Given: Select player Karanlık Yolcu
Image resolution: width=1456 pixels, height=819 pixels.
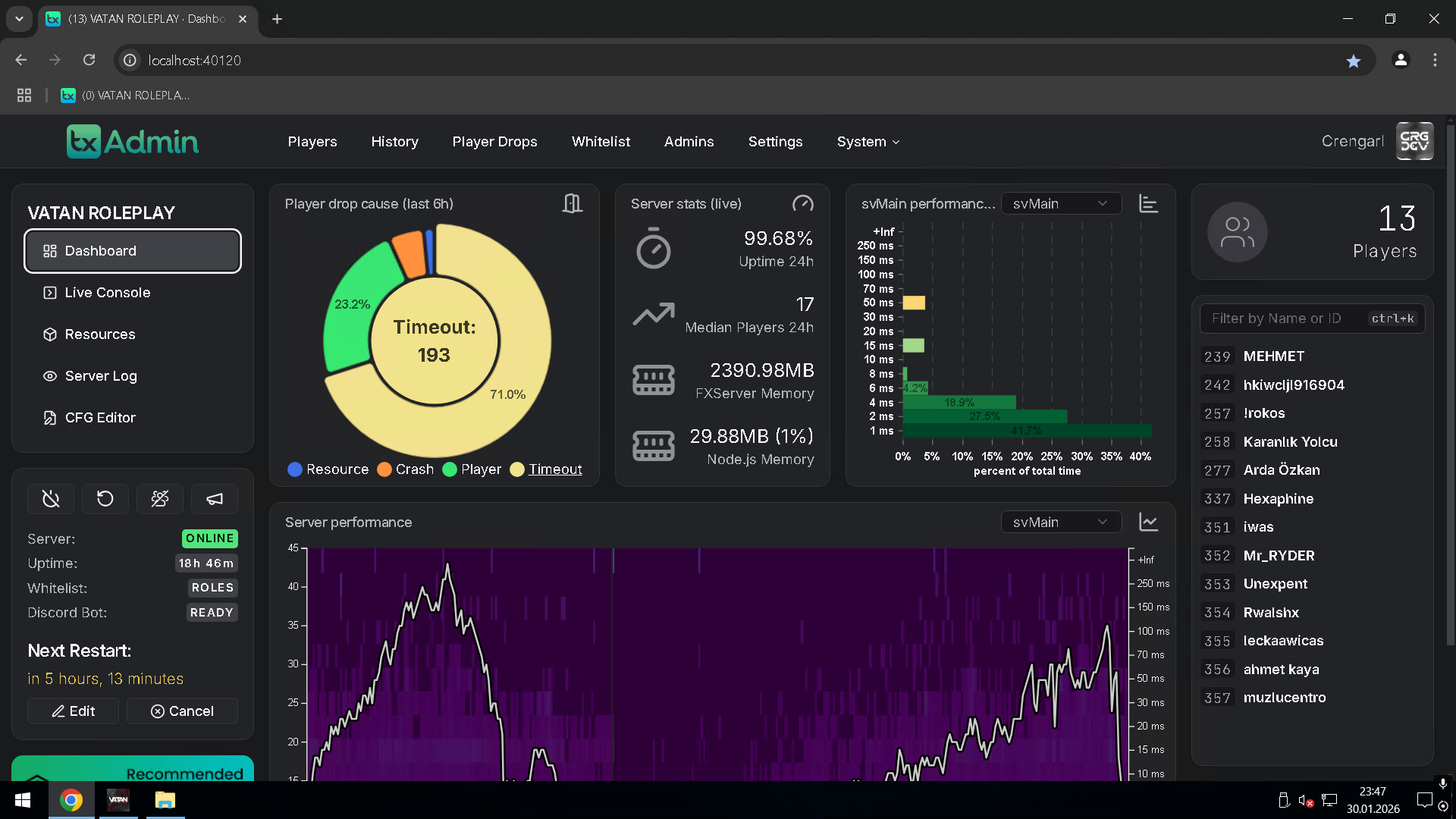Looking at the screenshot, I should 1312,442.
